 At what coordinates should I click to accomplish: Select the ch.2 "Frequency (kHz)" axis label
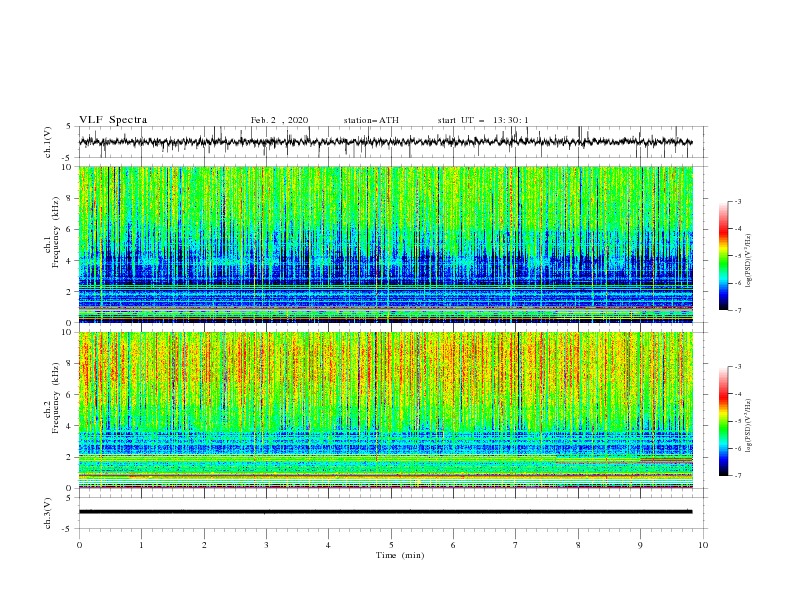[55, 398]
